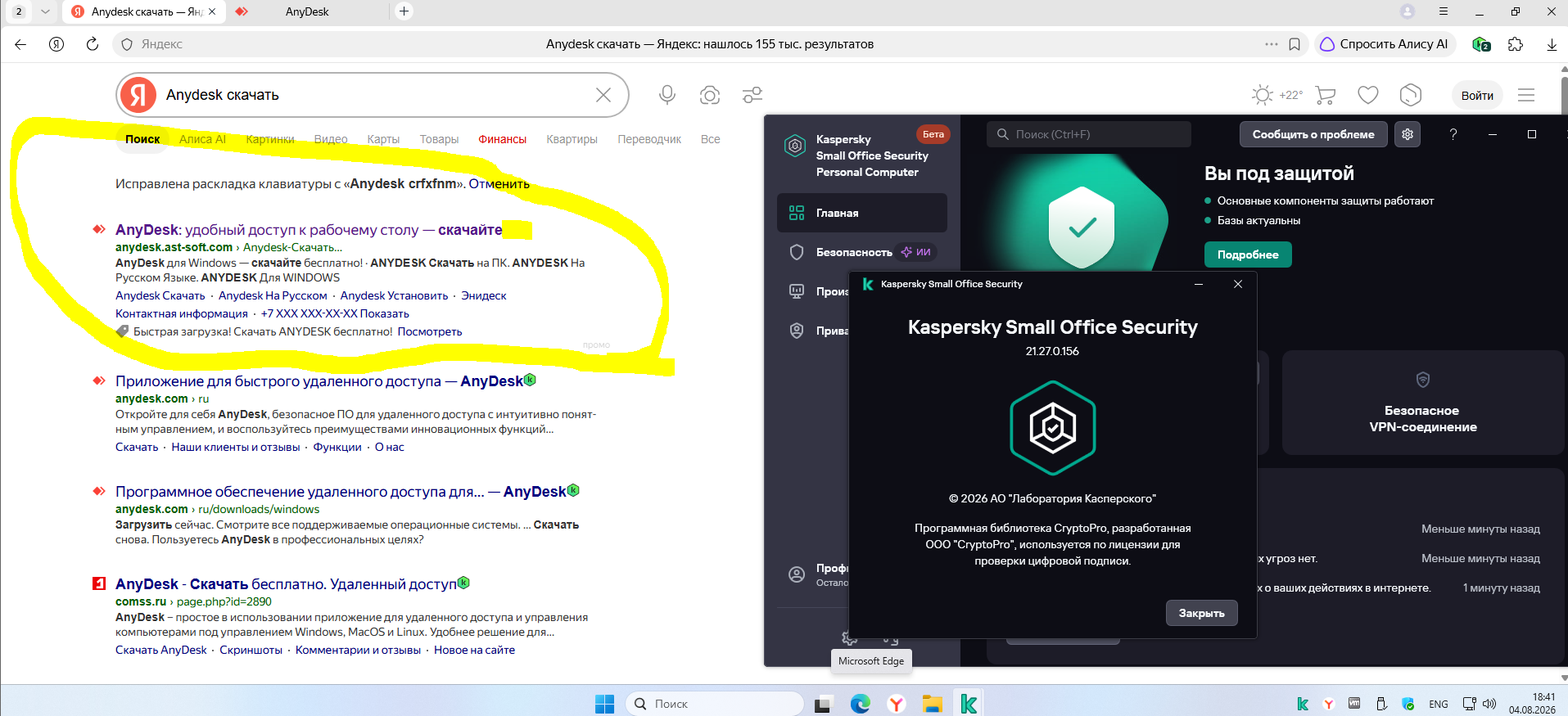
Task: Open search settings sliders icon near the search box
Action: point(752,95)
